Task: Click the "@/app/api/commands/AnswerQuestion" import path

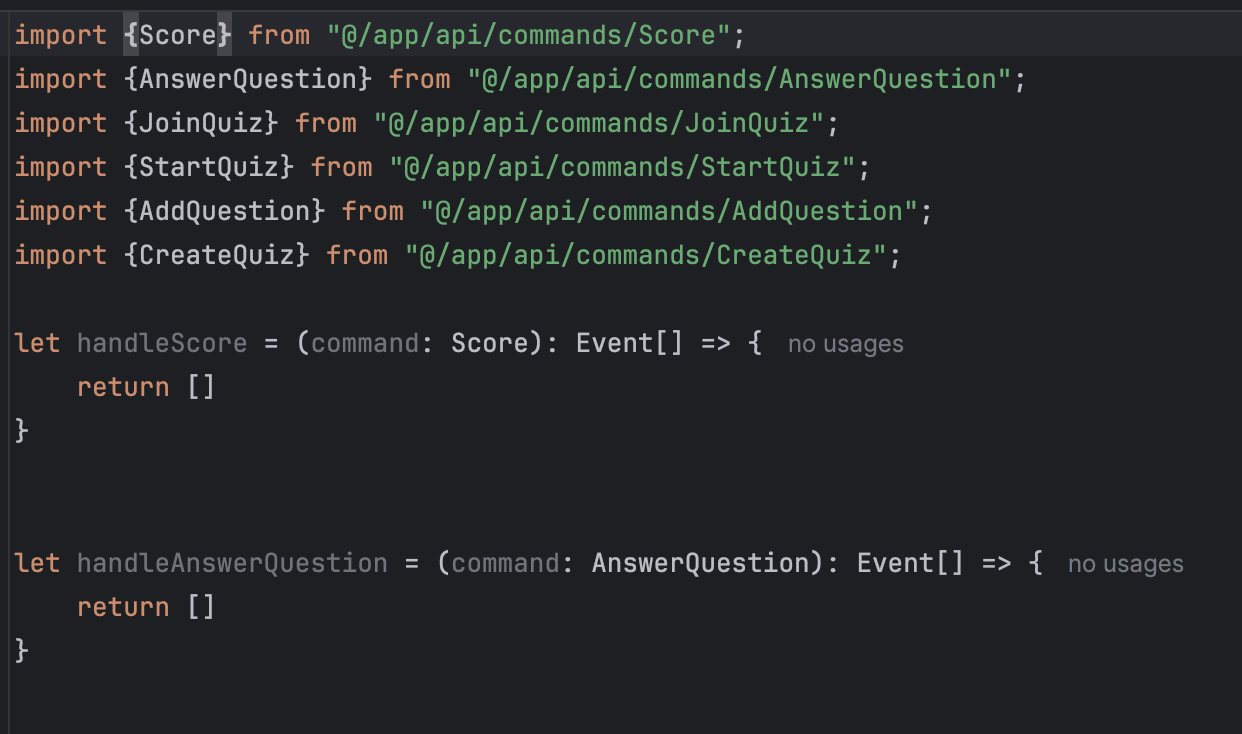Action: tap(740, 79)
